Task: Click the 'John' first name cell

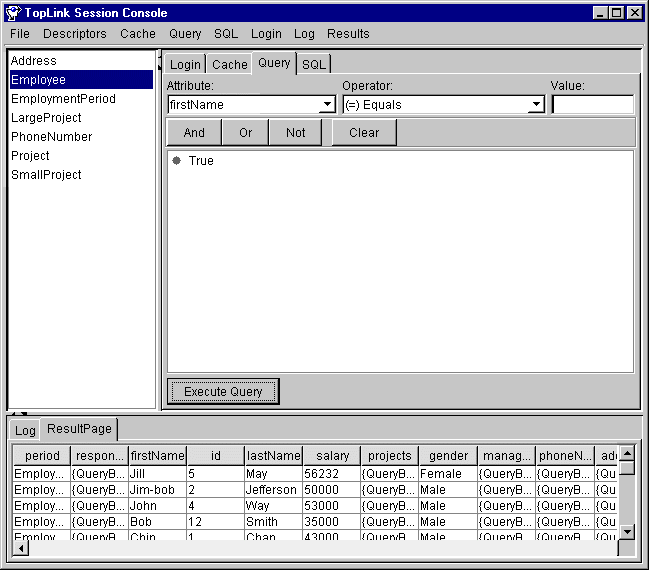Action: tap(158, 506)
